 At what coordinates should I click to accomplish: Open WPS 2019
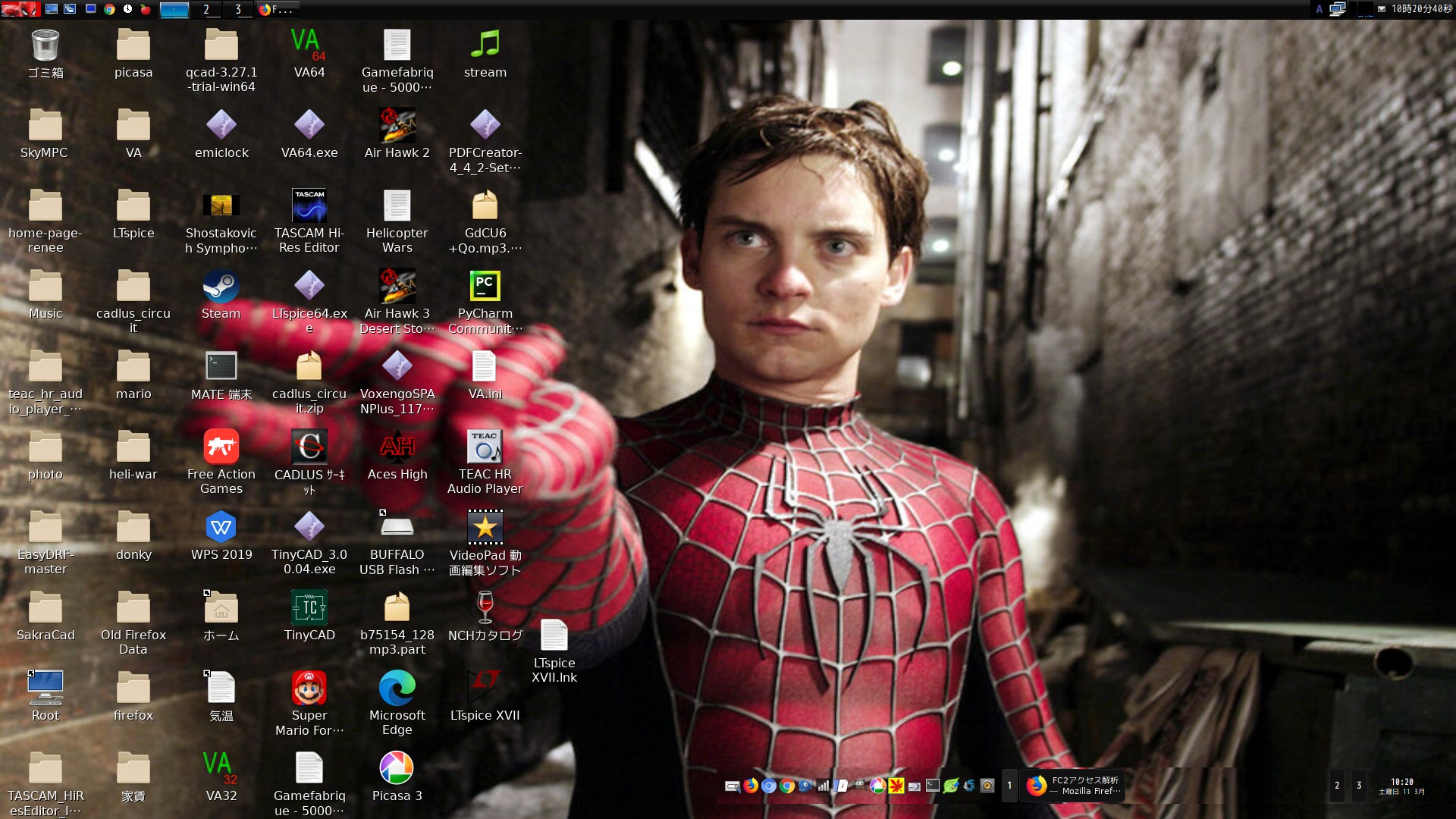(x=221, y=527)
